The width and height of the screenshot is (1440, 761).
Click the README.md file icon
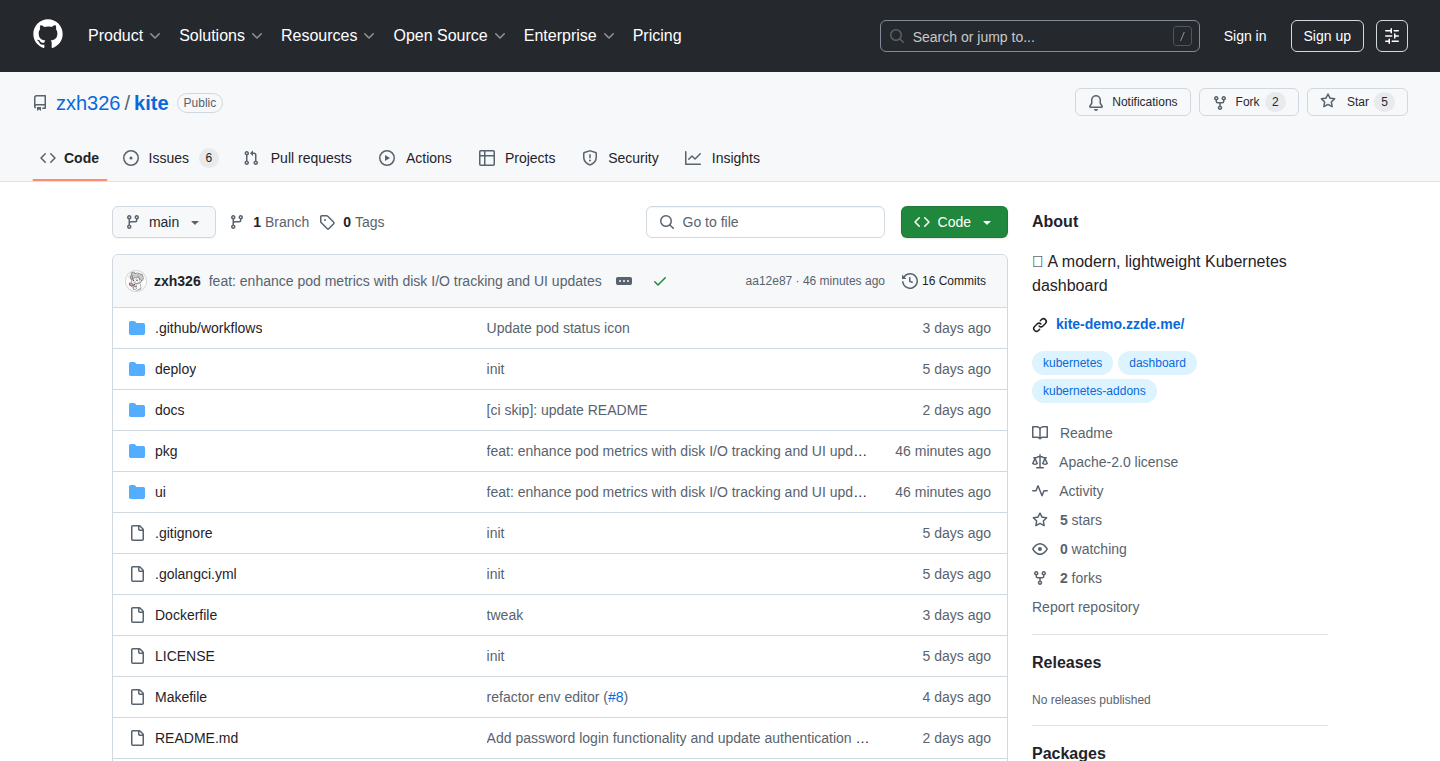[137, 738]
